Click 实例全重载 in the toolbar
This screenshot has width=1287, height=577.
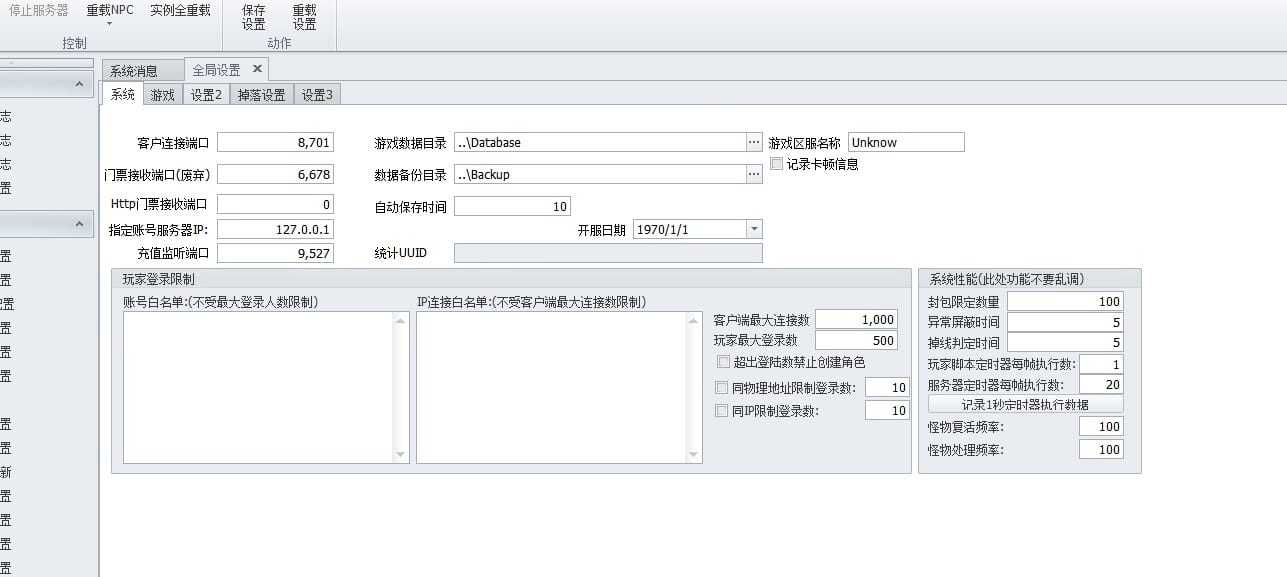point(180,11)
